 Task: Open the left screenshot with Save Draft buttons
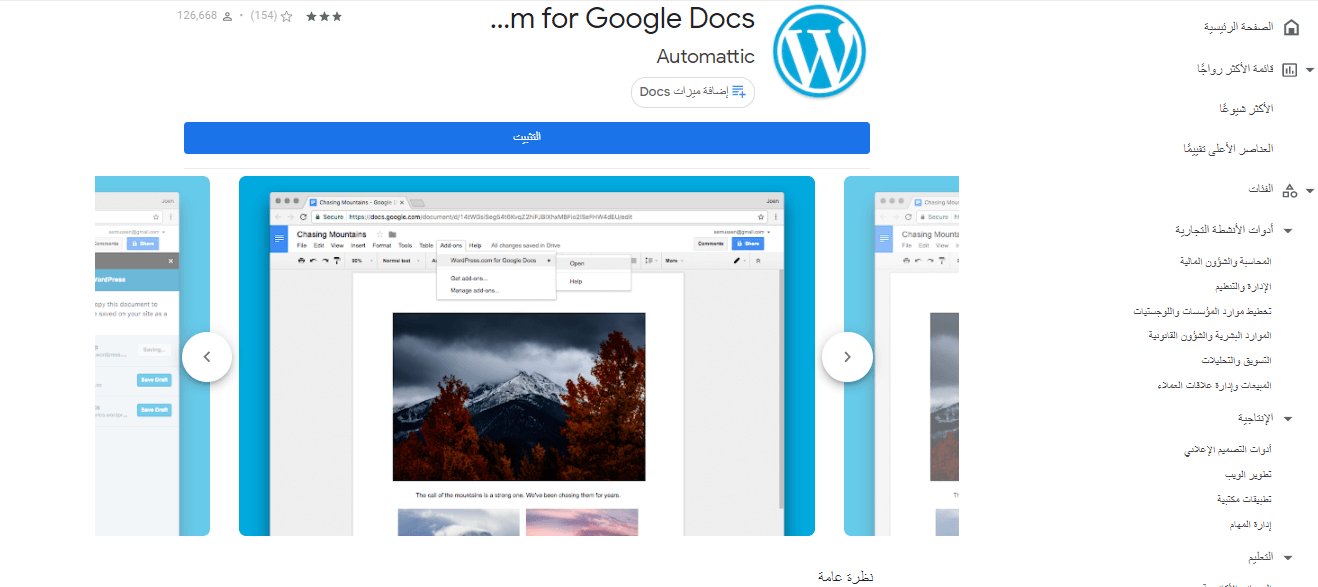pos(152,356)
